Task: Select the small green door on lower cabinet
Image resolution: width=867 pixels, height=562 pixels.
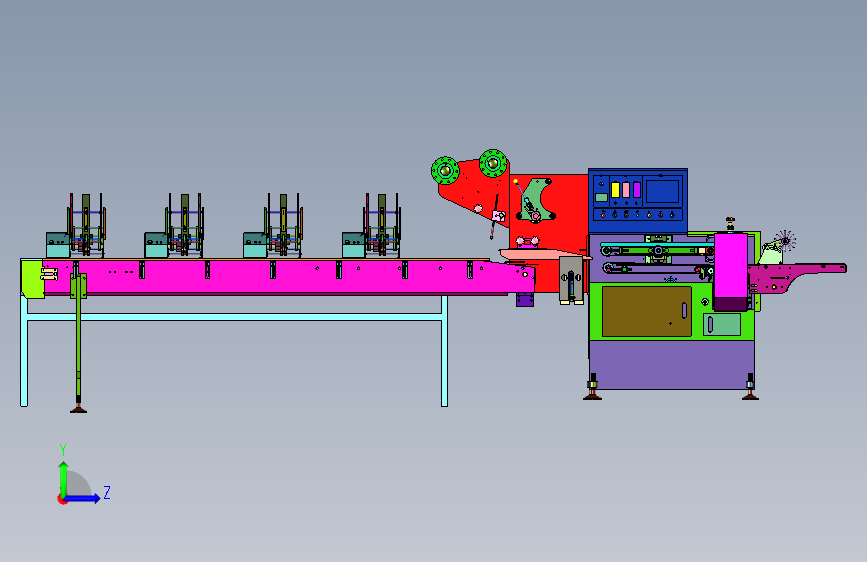Action: click(722, 324)
